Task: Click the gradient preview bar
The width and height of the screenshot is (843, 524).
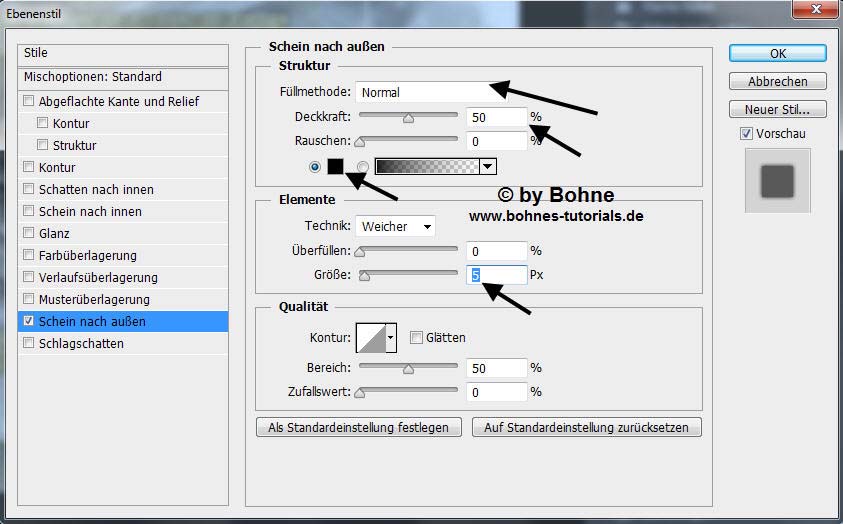Action: click(x=426, y=166)
